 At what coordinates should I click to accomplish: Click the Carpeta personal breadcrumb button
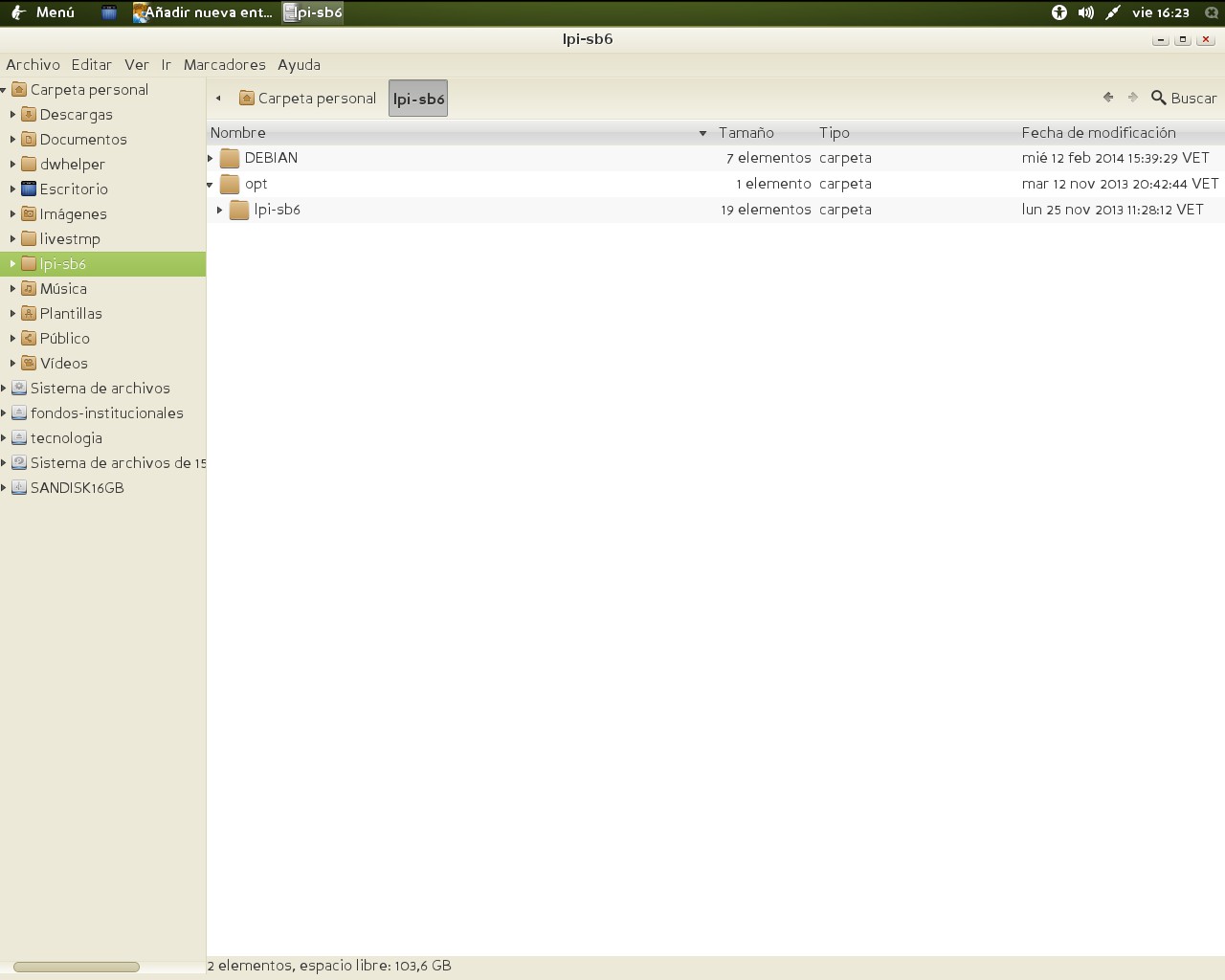[x=308, y=99]
